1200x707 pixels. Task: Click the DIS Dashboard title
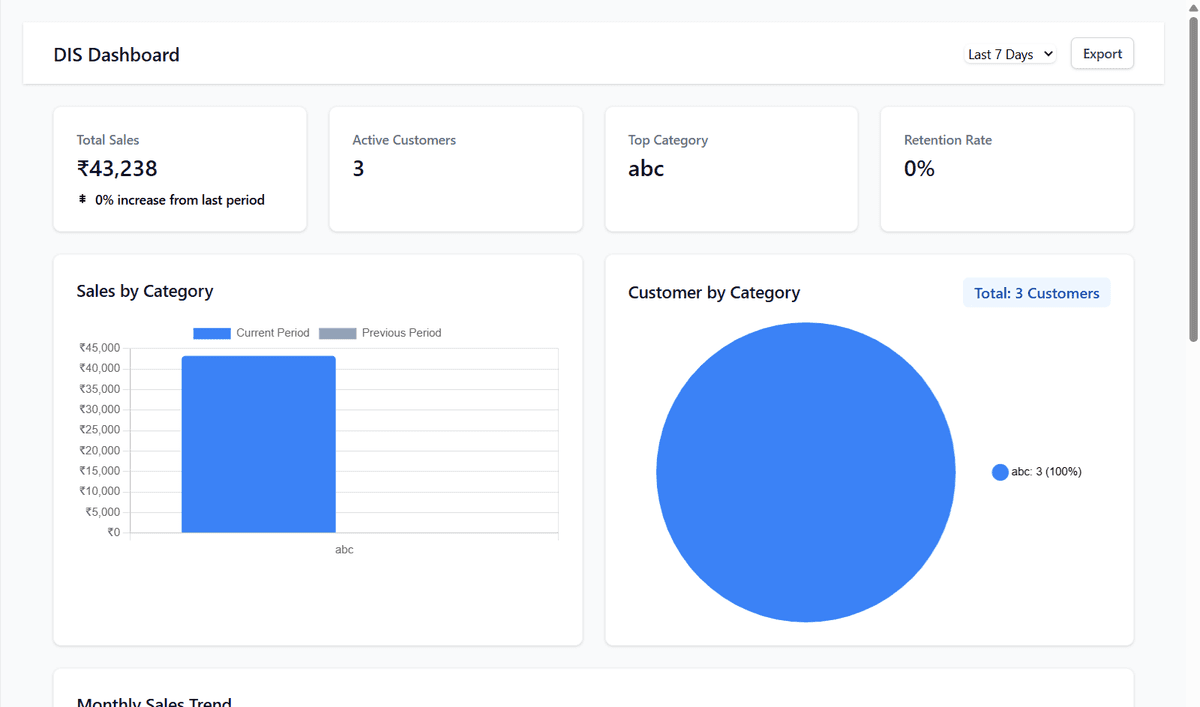[x=117, y=55]
